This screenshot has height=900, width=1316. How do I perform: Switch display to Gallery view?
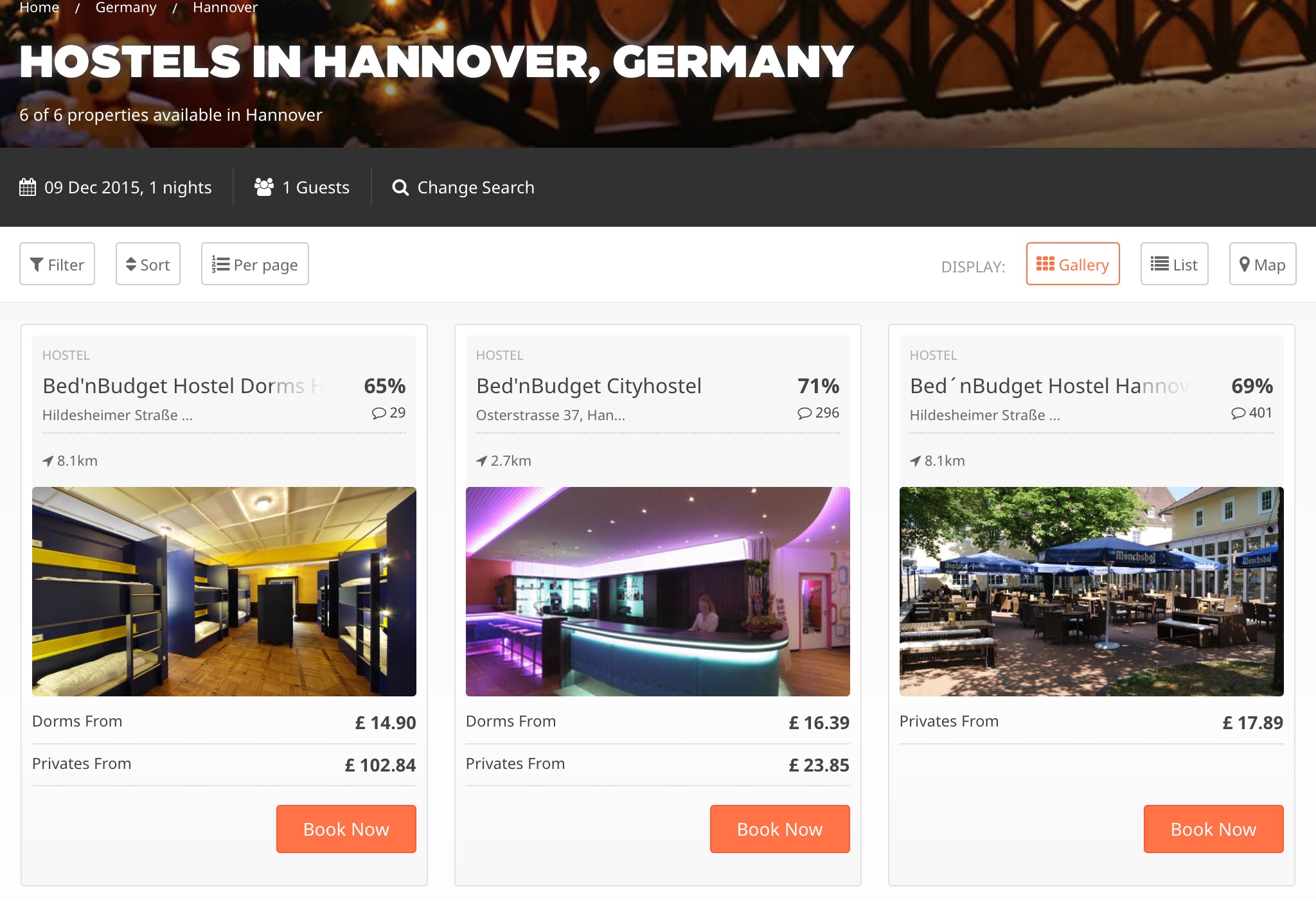click(x=1072, y=264)
